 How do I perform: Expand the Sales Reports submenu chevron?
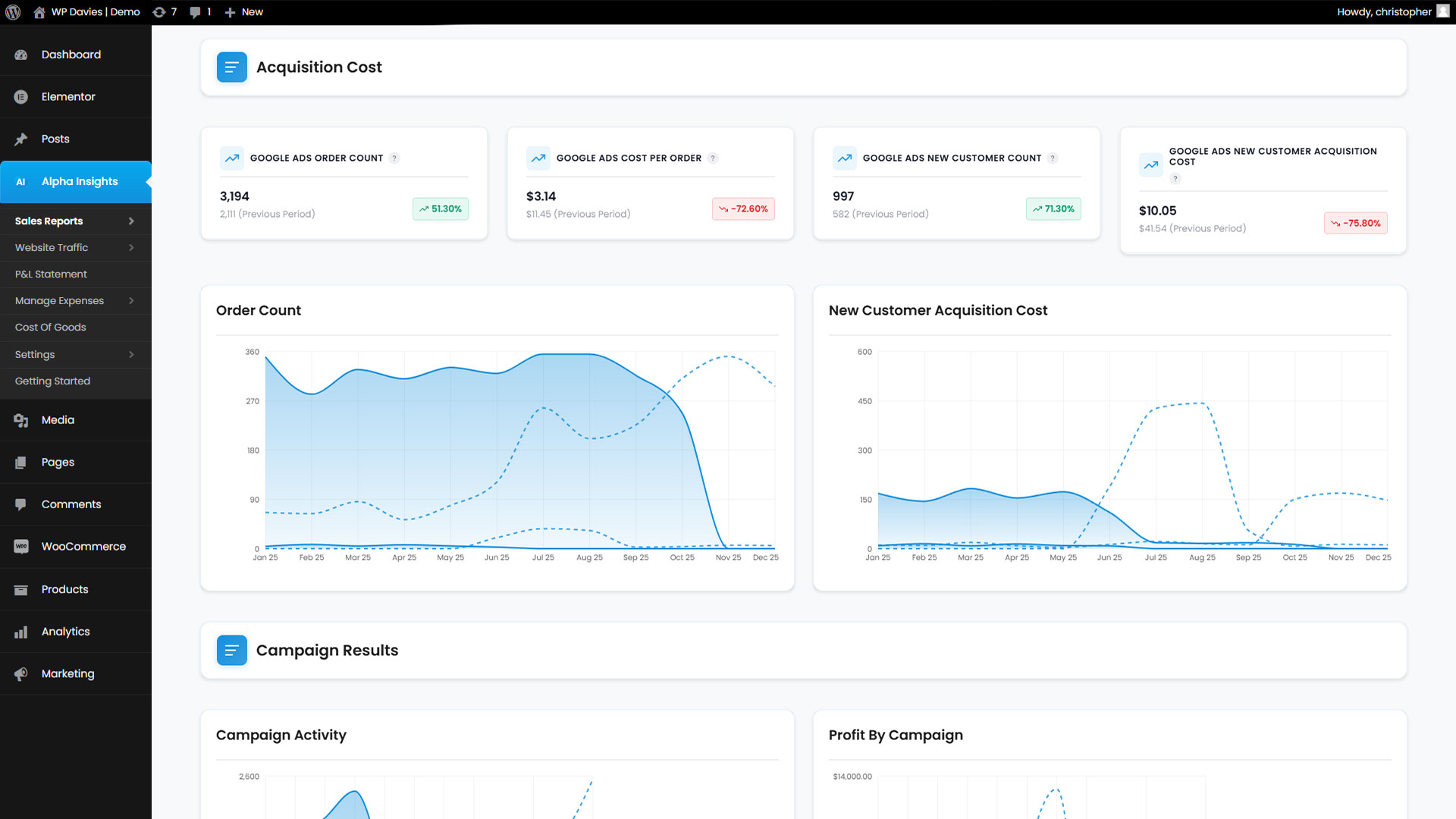(x=131, y=221)
